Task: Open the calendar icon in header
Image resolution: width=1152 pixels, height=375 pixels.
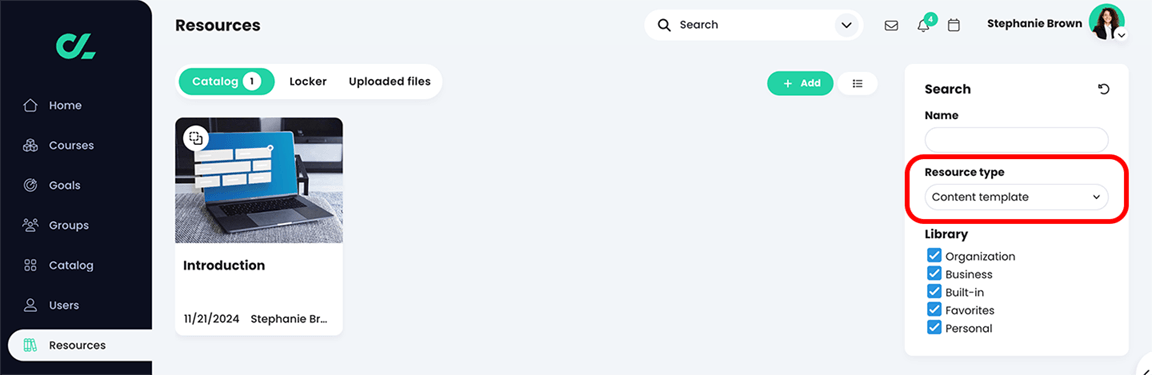Action: tap(954, 25)
